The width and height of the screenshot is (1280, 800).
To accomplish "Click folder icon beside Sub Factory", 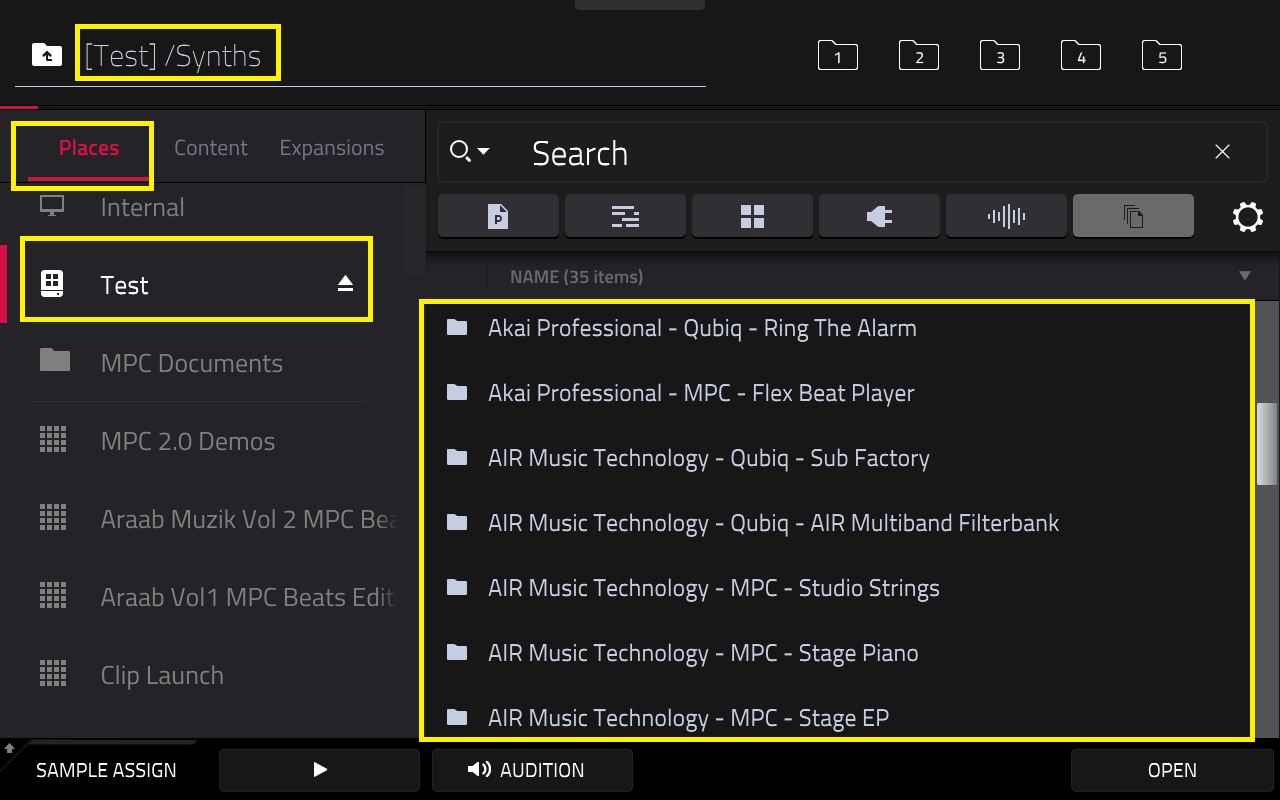I will coord(457,457).
